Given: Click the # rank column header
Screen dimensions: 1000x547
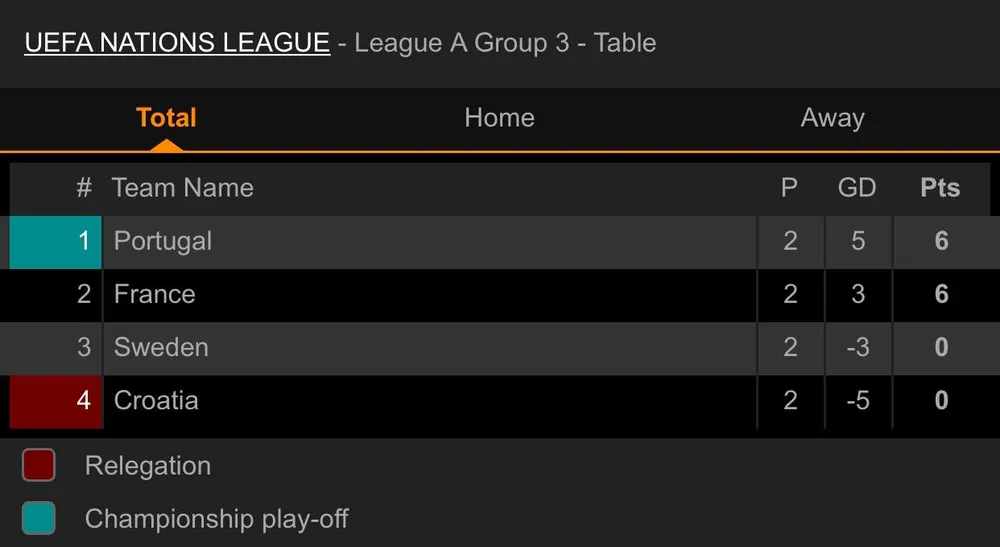Looking at the screenshot, I should pos(84,188).
